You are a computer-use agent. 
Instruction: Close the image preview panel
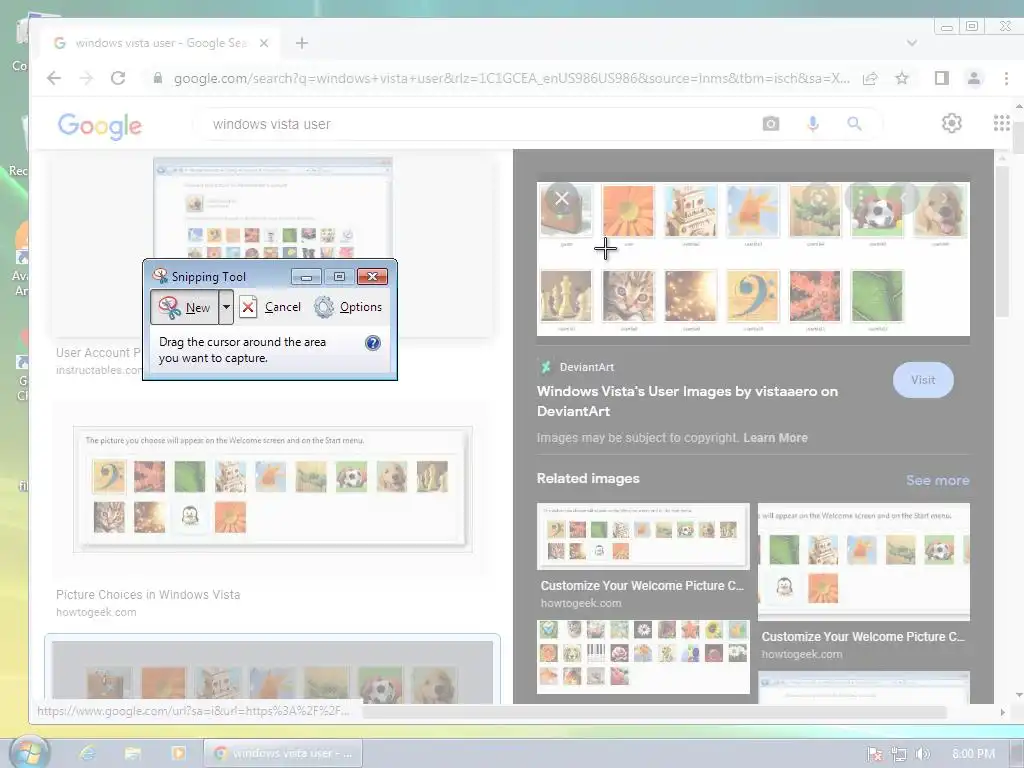(562, 199)
